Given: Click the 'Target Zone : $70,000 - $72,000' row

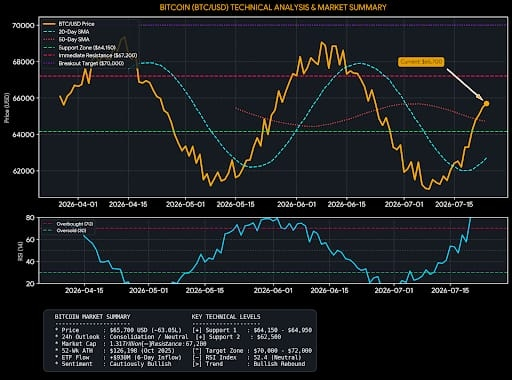Looking at the screenshot, I should coord(252,351).
